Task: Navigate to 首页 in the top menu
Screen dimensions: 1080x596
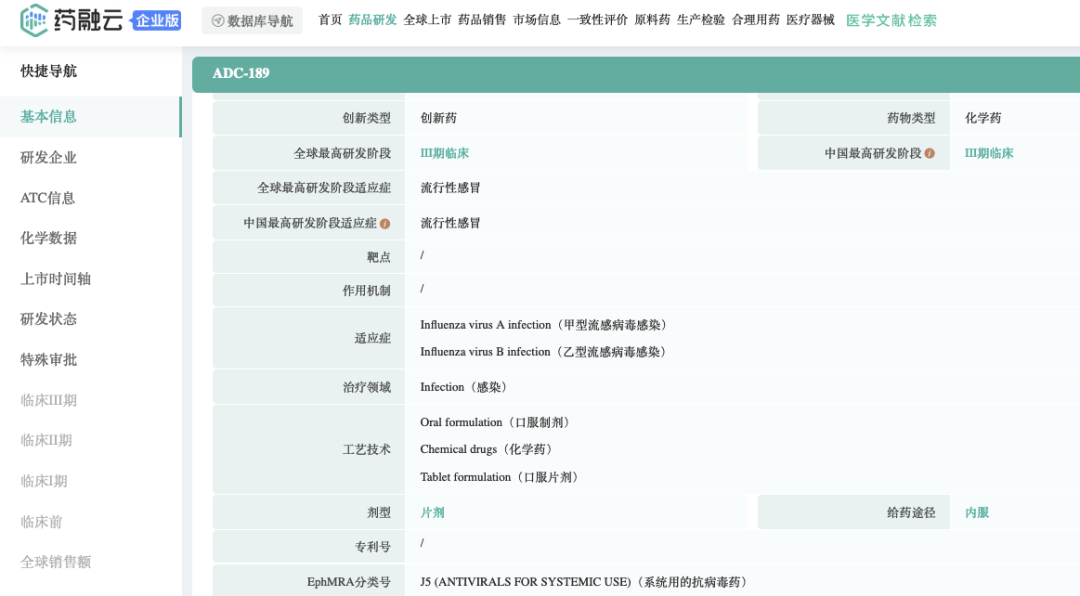Action: click(330, 19)
